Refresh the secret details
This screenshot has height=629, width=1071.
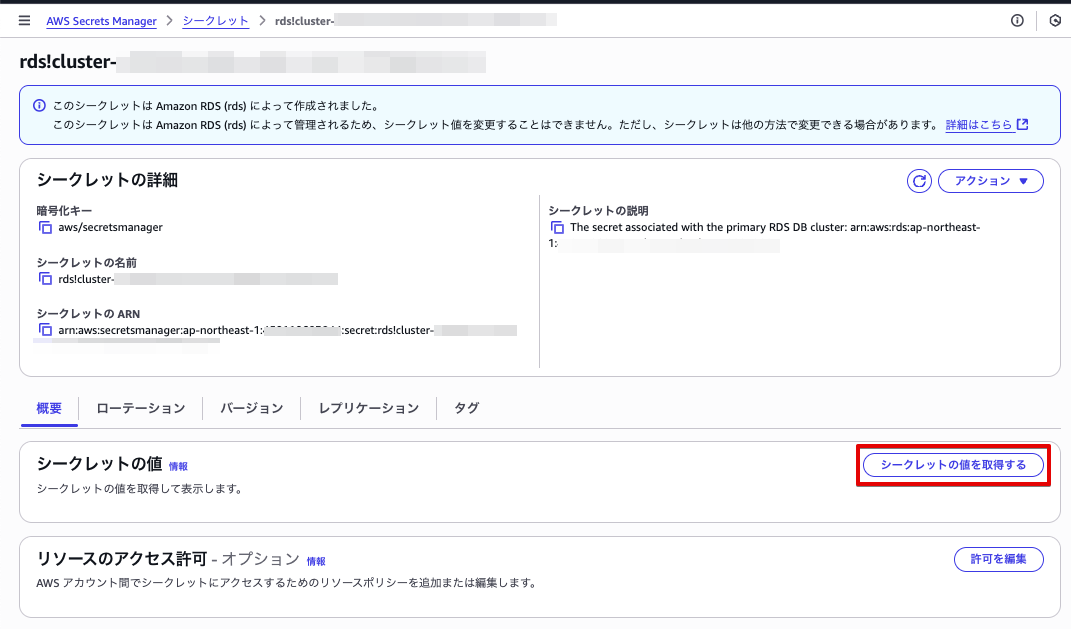(919, 181)
